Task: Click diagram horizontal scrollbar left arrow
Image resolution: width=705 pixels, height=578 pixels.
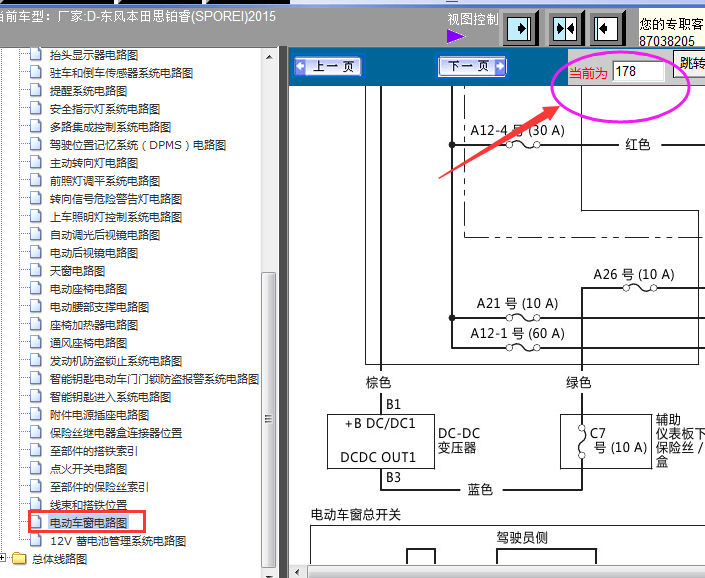Action: pos(297,573)
